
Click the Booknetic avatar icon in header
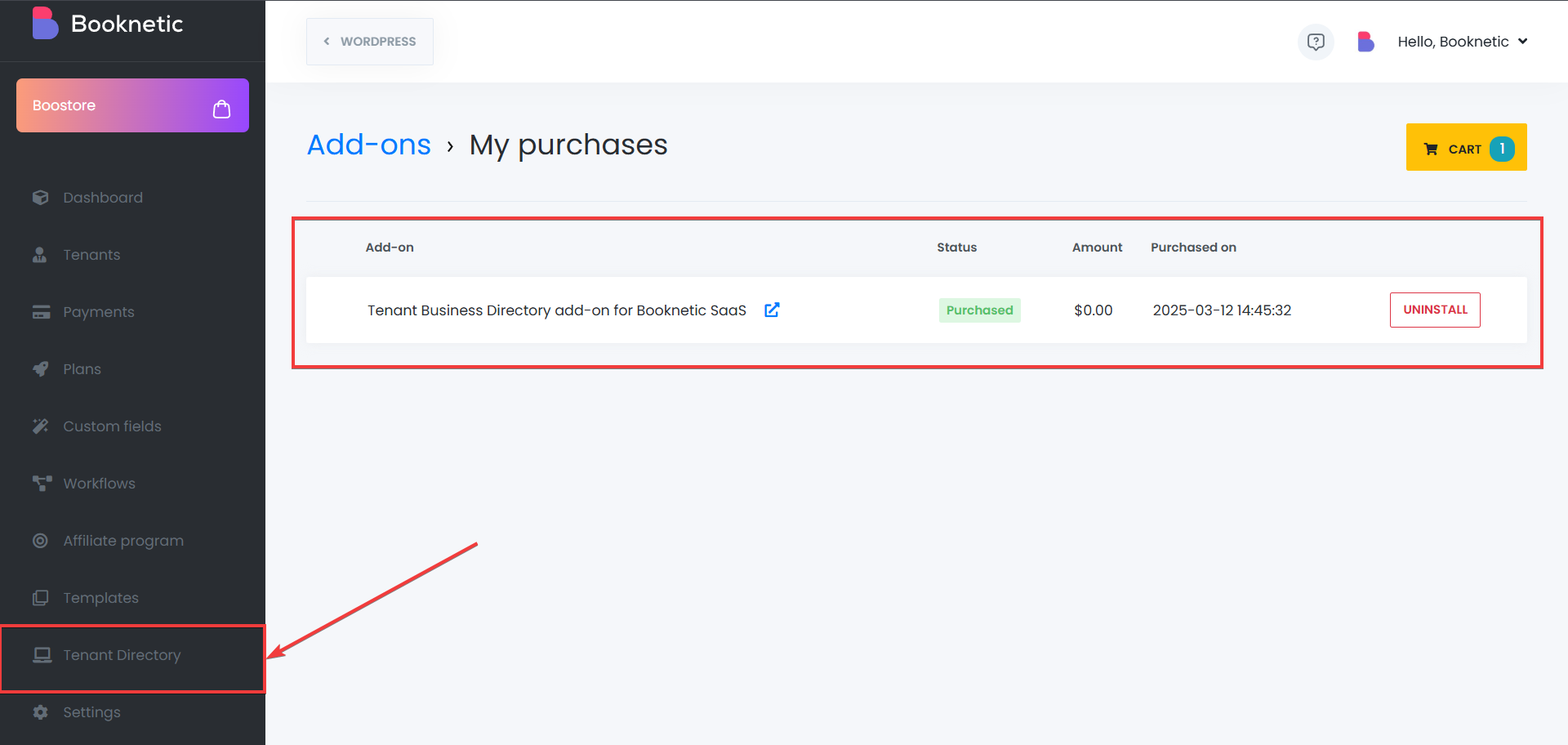(1365, 42)
